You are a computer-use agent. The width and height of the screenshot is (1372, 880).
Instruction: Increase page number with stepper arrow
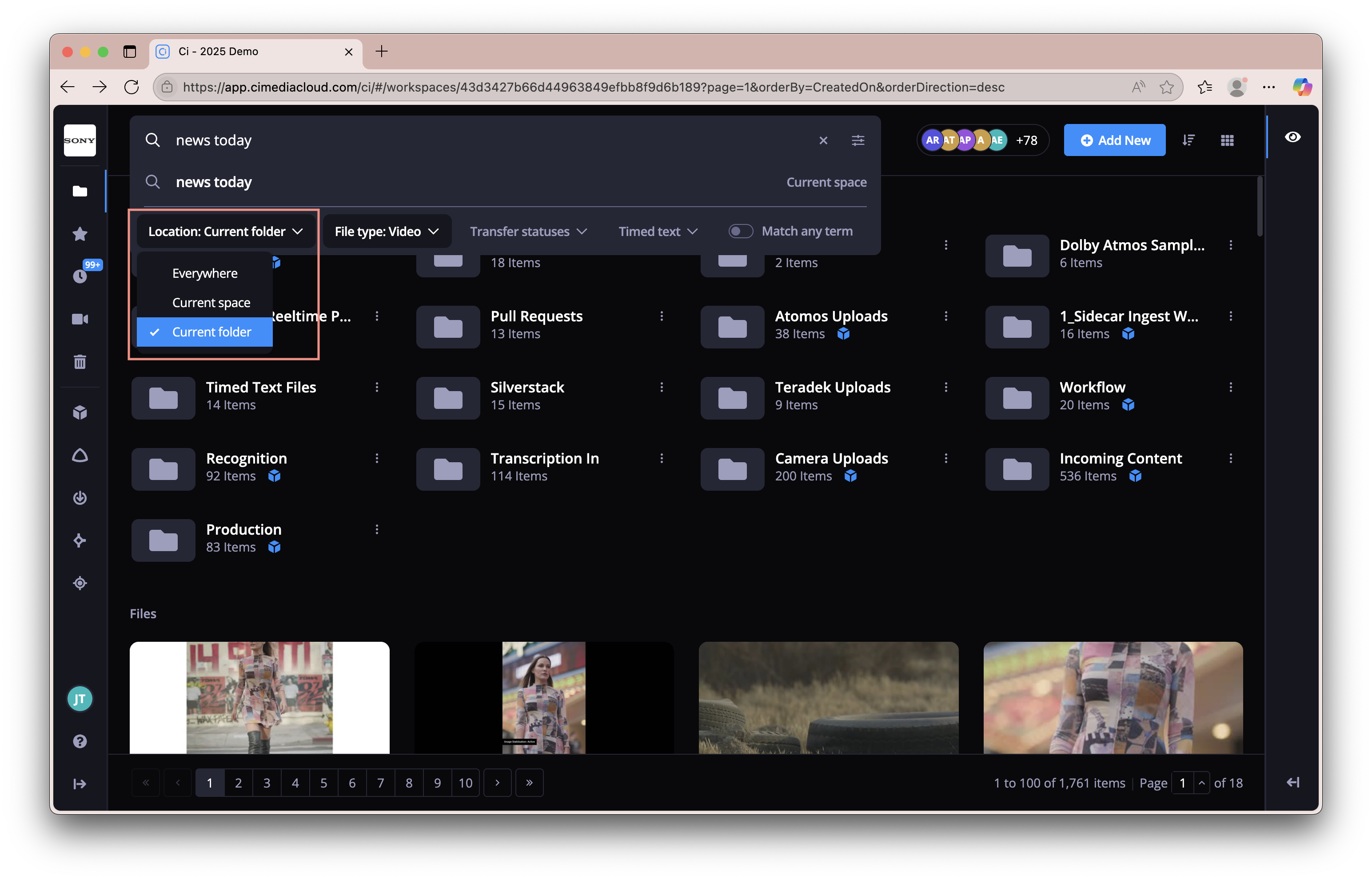(1201, 783)
